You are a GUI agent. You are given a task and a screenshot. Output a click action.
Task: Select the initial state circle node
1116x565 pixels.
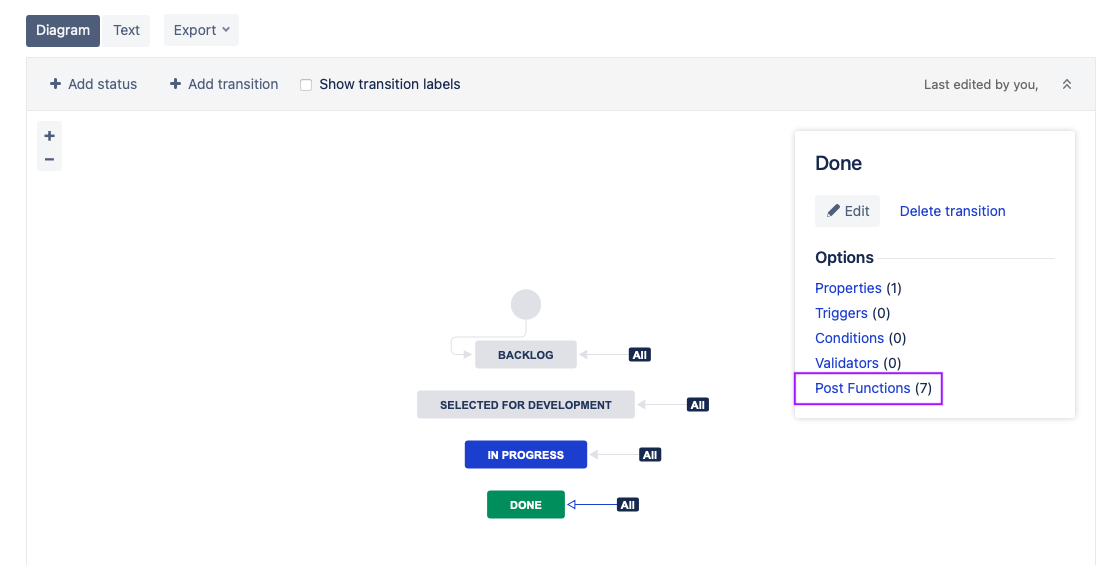526,305
